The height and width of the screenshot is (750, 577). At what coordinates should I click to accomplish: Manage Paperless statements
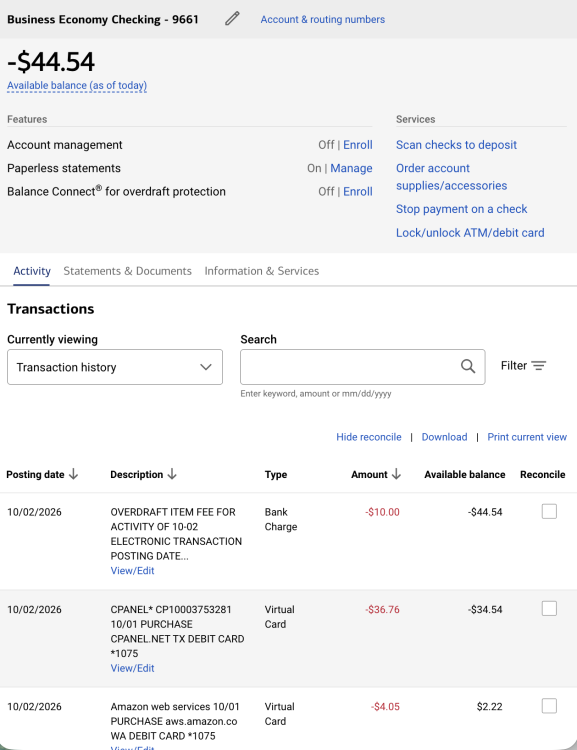point(351,168)
